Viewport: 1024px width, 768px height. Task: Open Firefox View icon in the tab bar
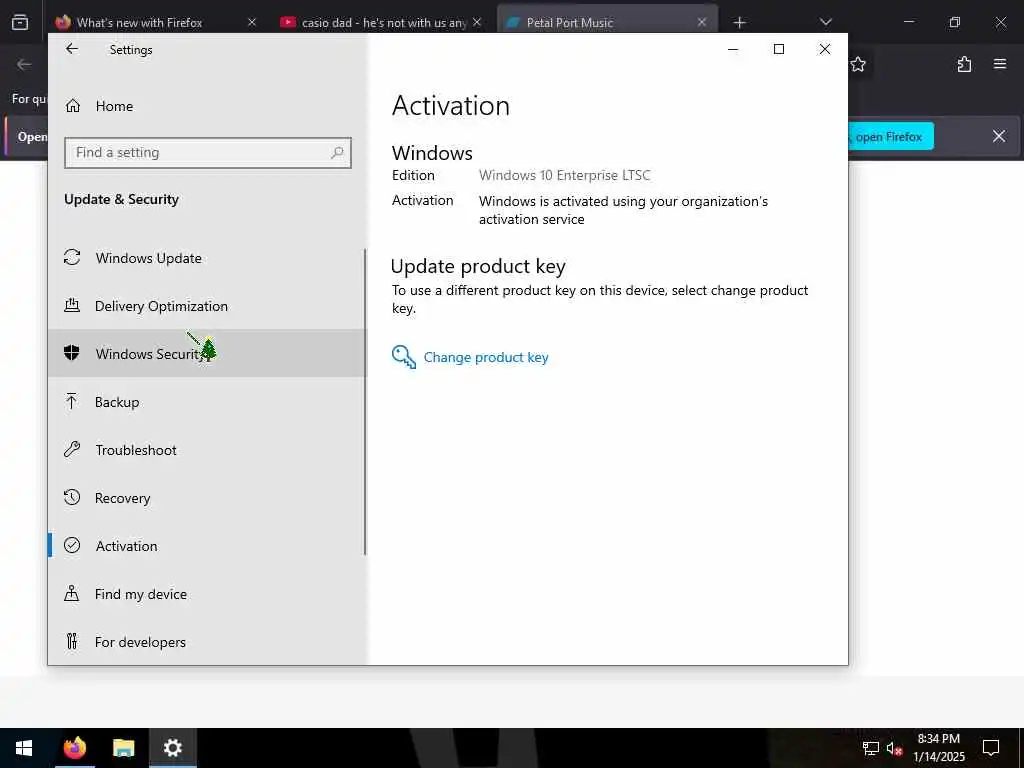[x=20, y=22]
